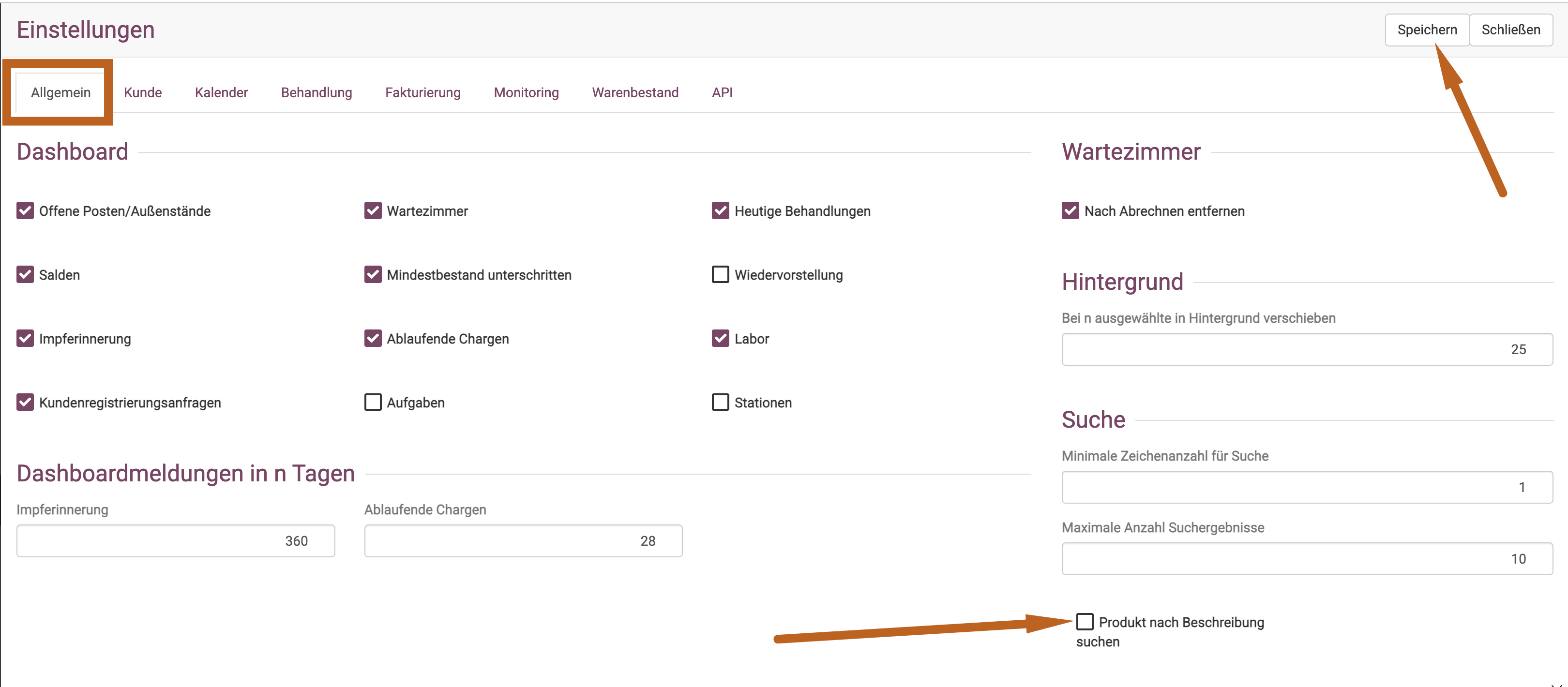Image resolution: width=1568 pixels, height=687 pixels.
Task: Click Impferinnerung days input field
Action: coord(175,540)
